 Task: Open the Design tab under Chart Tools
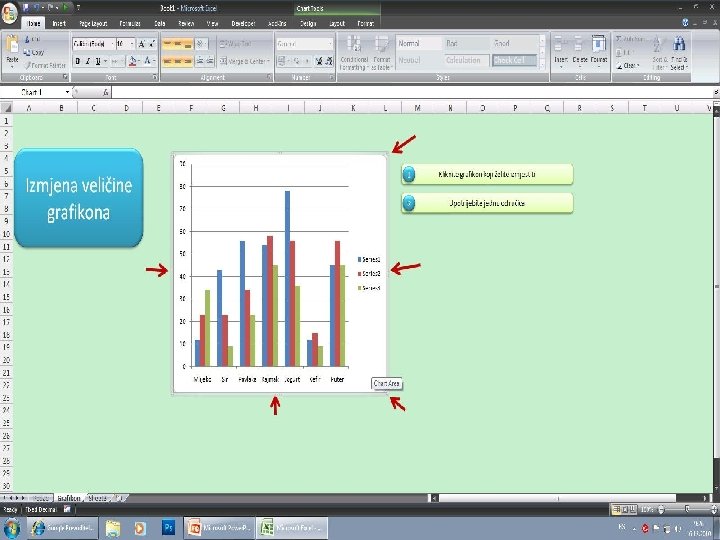308,23
